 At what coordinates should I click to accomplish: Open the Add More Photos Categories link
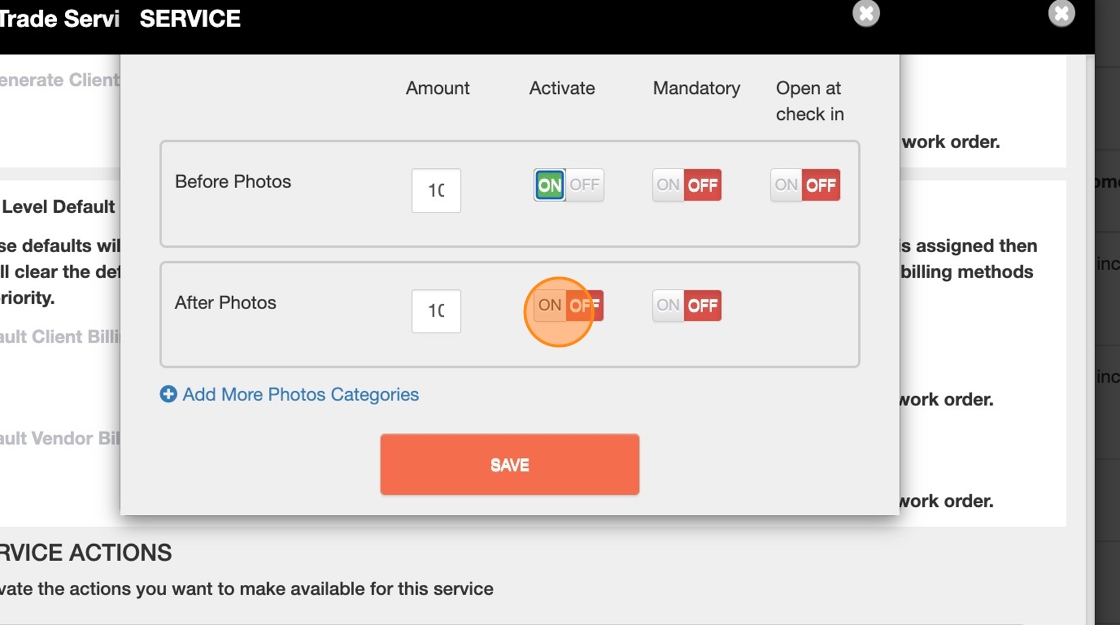pyautogui.click(x=300, y=395)
